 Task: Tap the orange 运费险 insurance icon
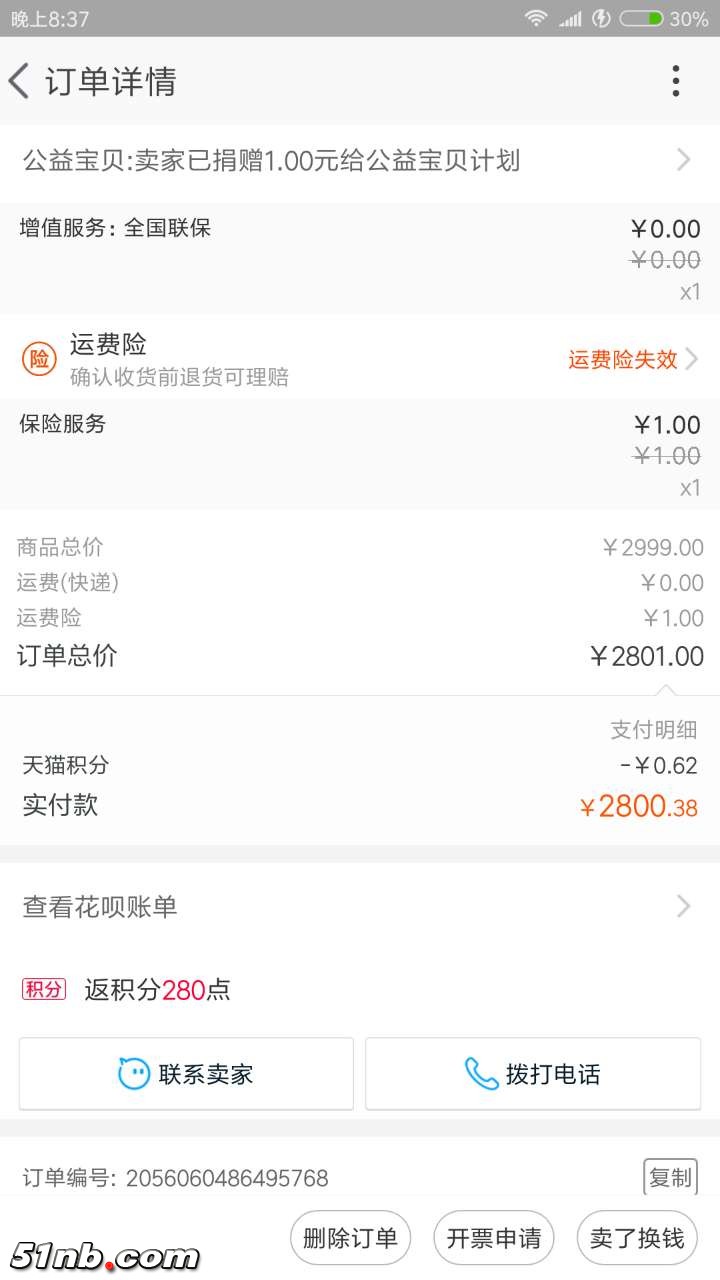click(x=39, y=359)
